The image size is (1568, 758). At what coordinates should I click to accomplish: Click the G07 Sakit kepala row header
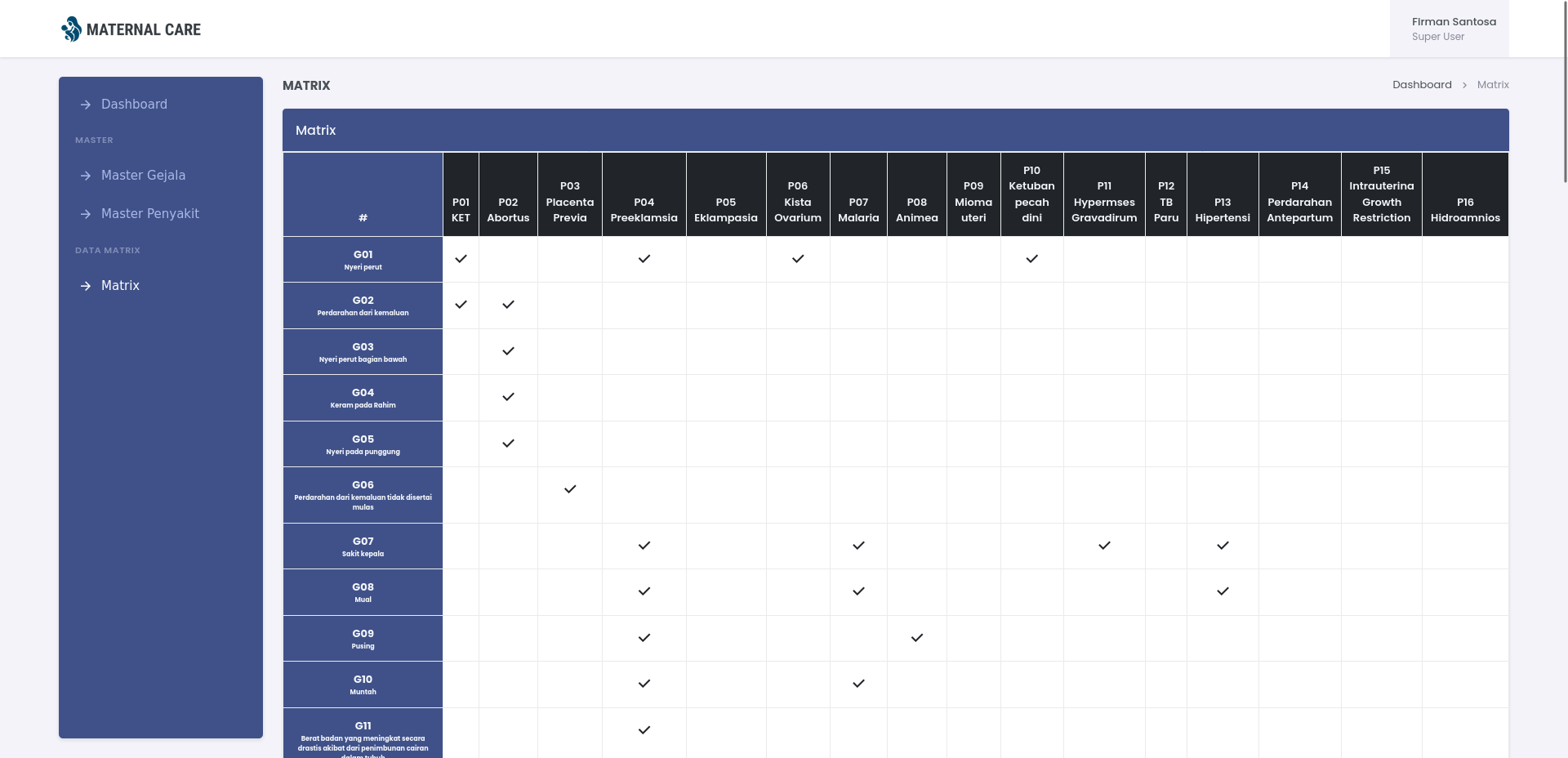point(363,546)
